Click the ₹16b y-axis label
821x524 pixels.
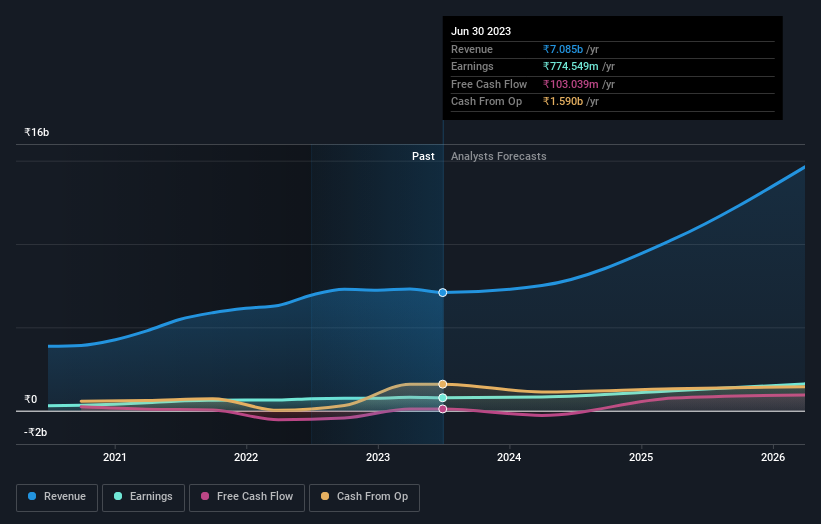[37, 132]
